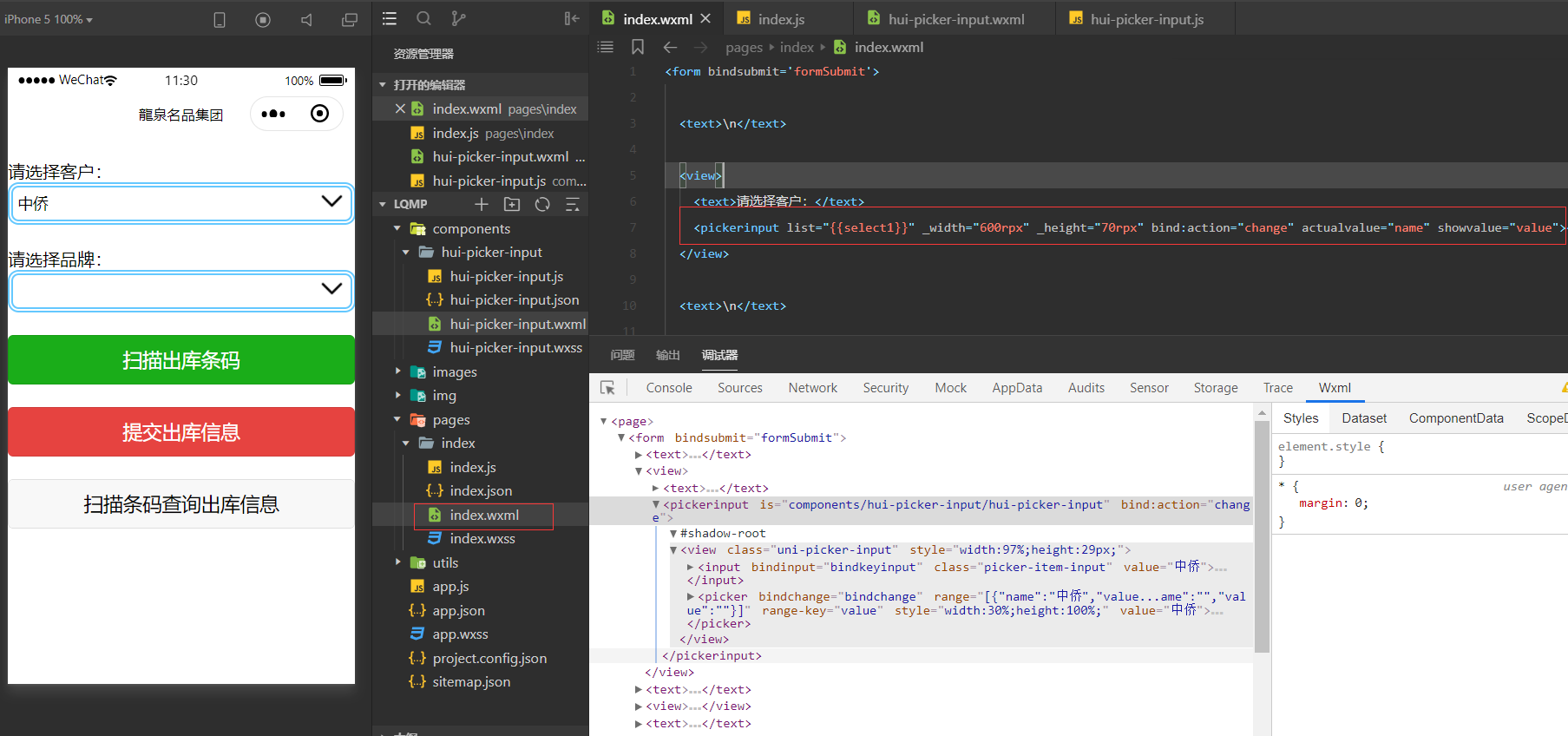
Task: Switch to the hui-picker-input.js editor tab
Action: [1145, 19]
